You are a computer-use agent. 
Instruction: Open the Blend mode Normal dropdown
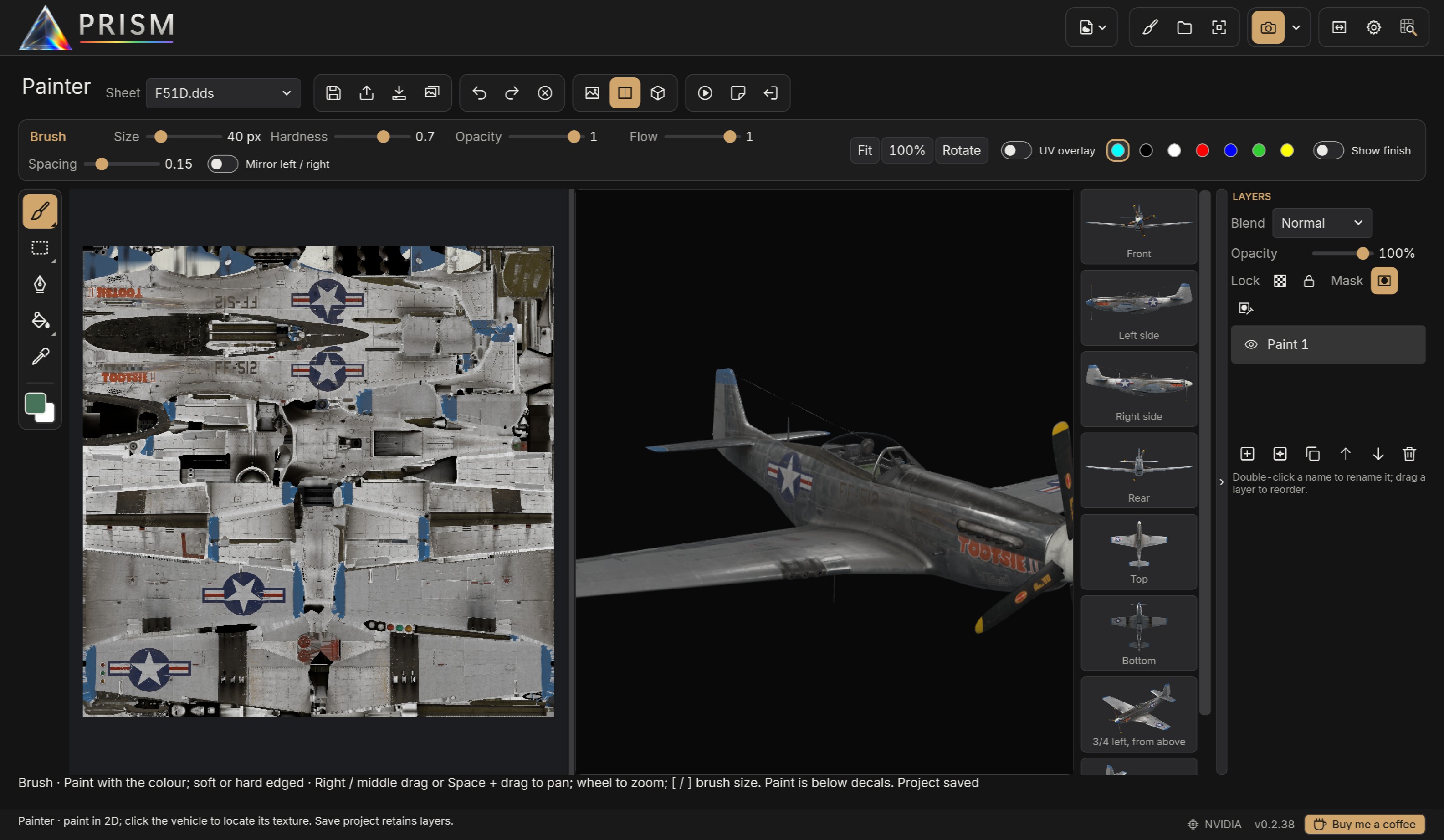1322,223
